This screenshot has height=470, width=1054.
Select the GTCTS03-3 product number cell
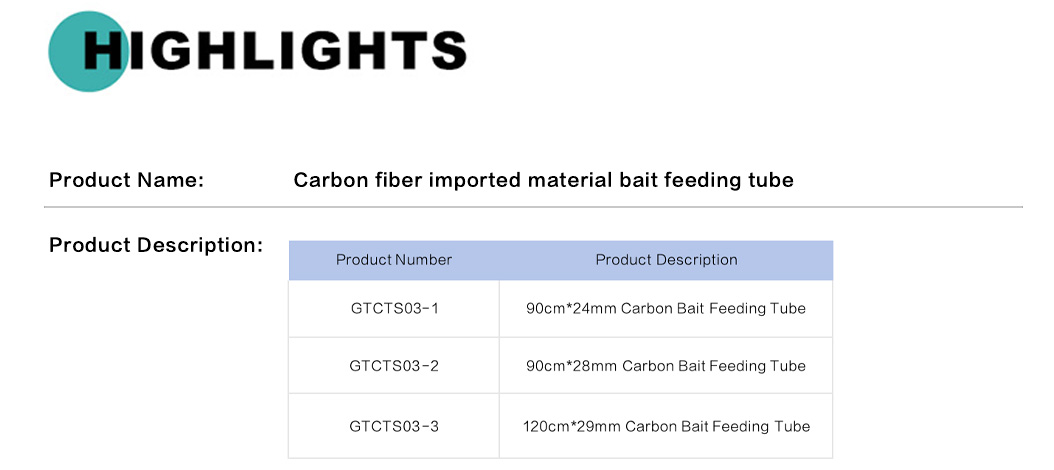coord(394,426)
